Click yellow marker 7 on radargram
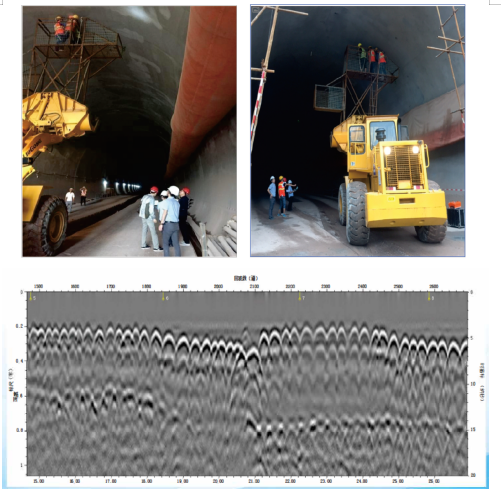The image size is (501, 494). tap(300, 296)
